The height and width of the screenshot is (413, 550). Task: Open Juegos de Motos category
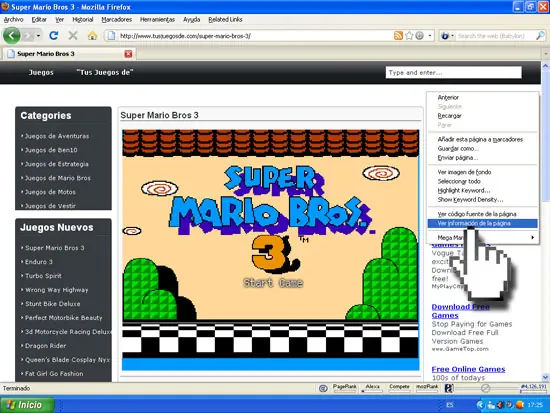click(50, 192)
